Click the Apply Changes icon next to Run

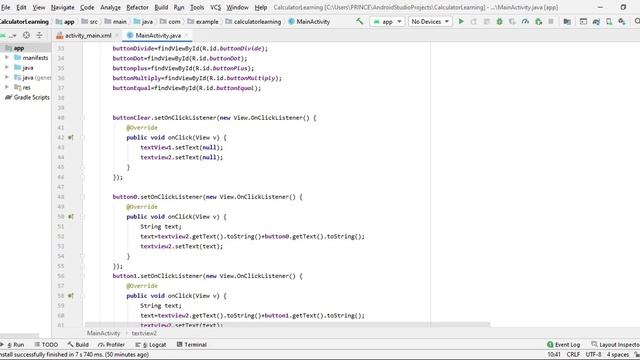474,22
